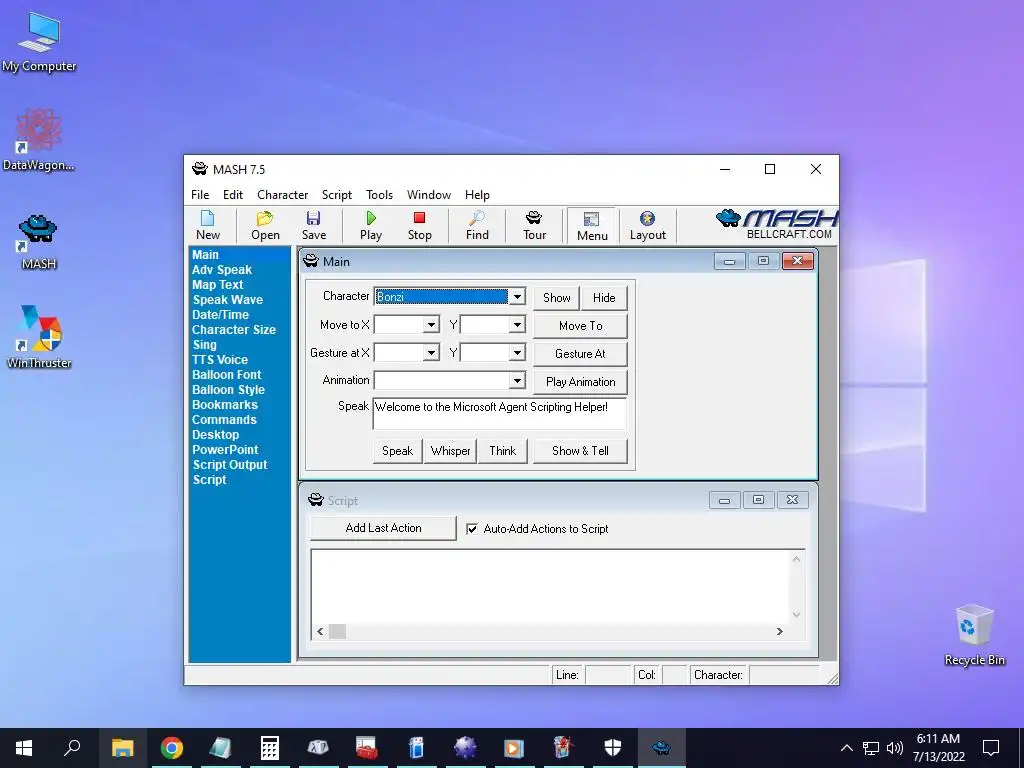This screenshot has width=1024, height=768.
Task: Click the Layout toolbar icon
Action: click(x=647, y=225)
